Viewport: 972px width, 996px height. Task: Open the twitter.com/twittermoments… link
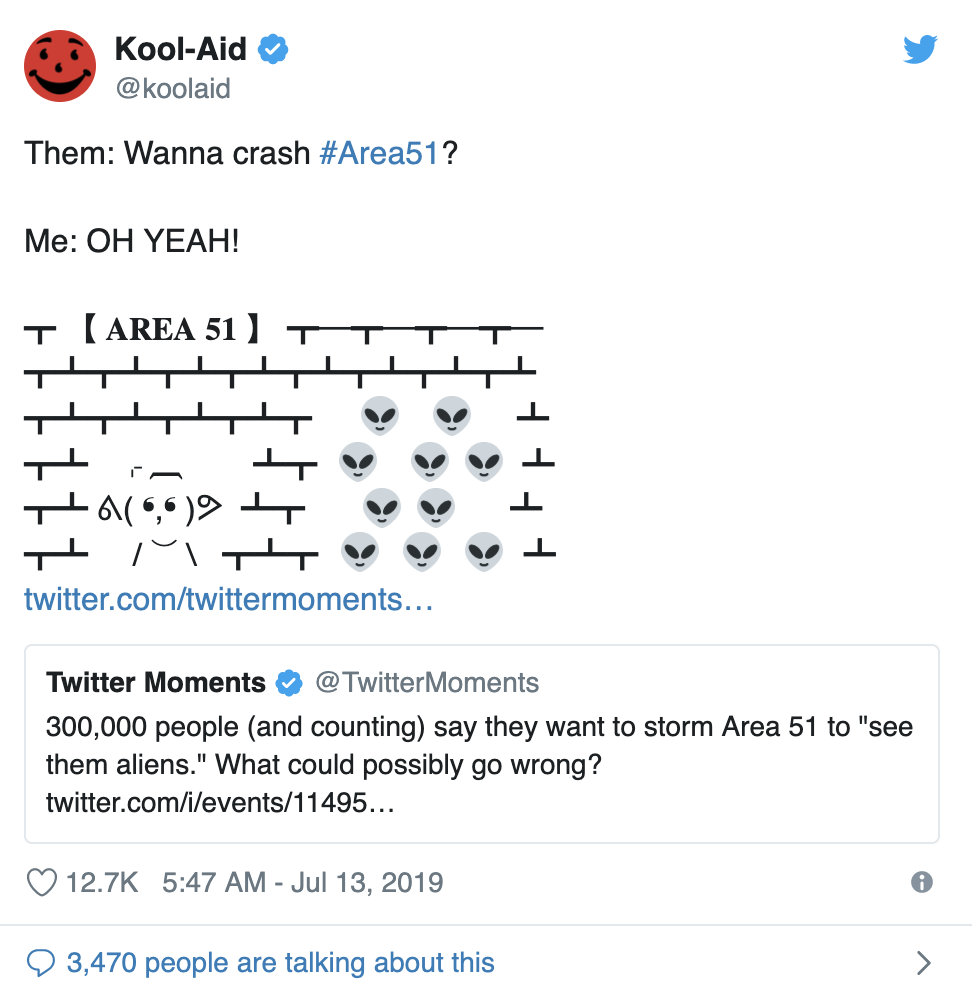[229, 599]
